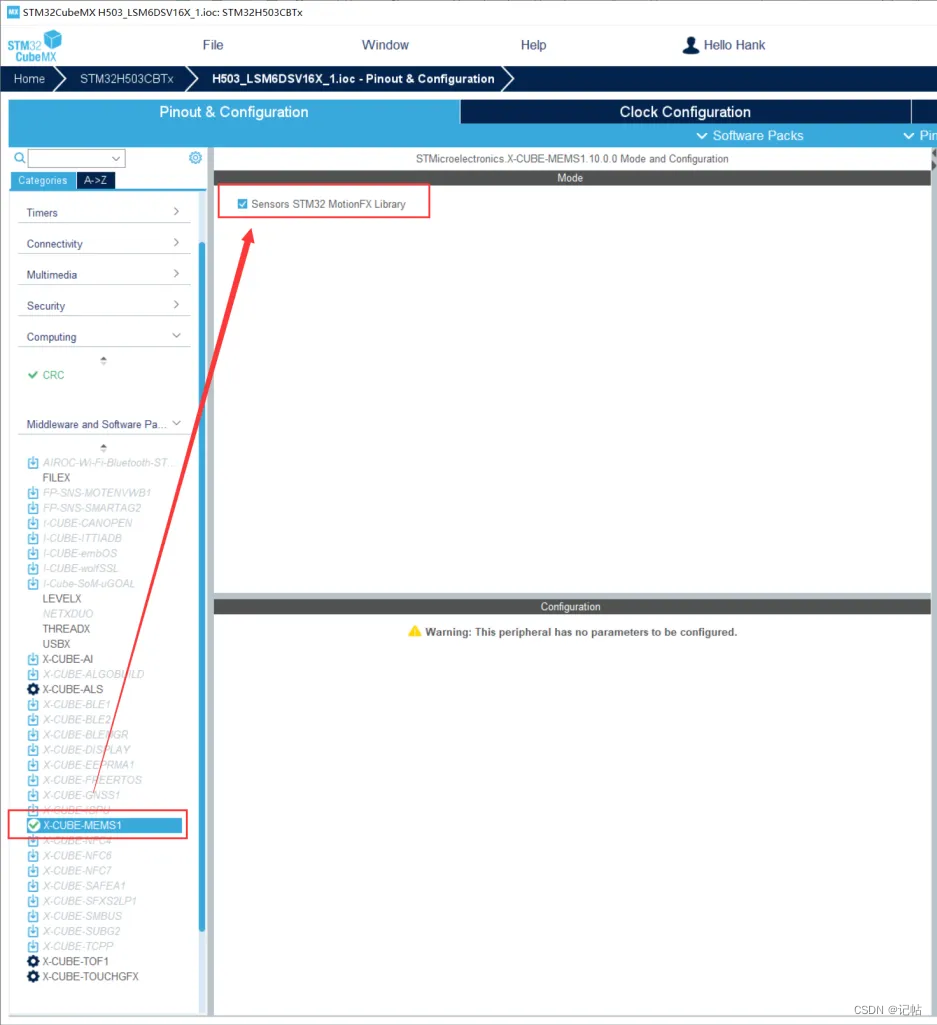Viewport: 937px width, 1025px height.
Task: Select CRC peripheral
Action: (53, 375)
